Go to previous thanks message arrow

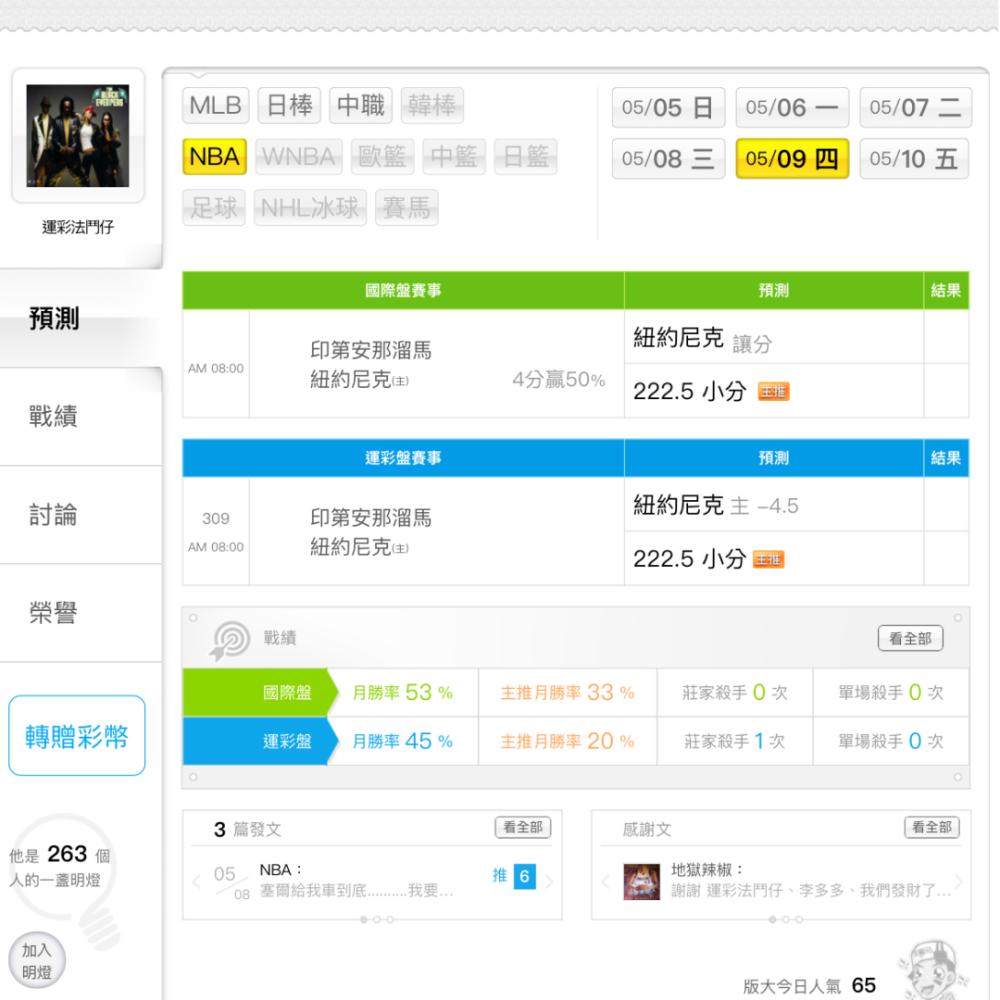coord(605,881)
